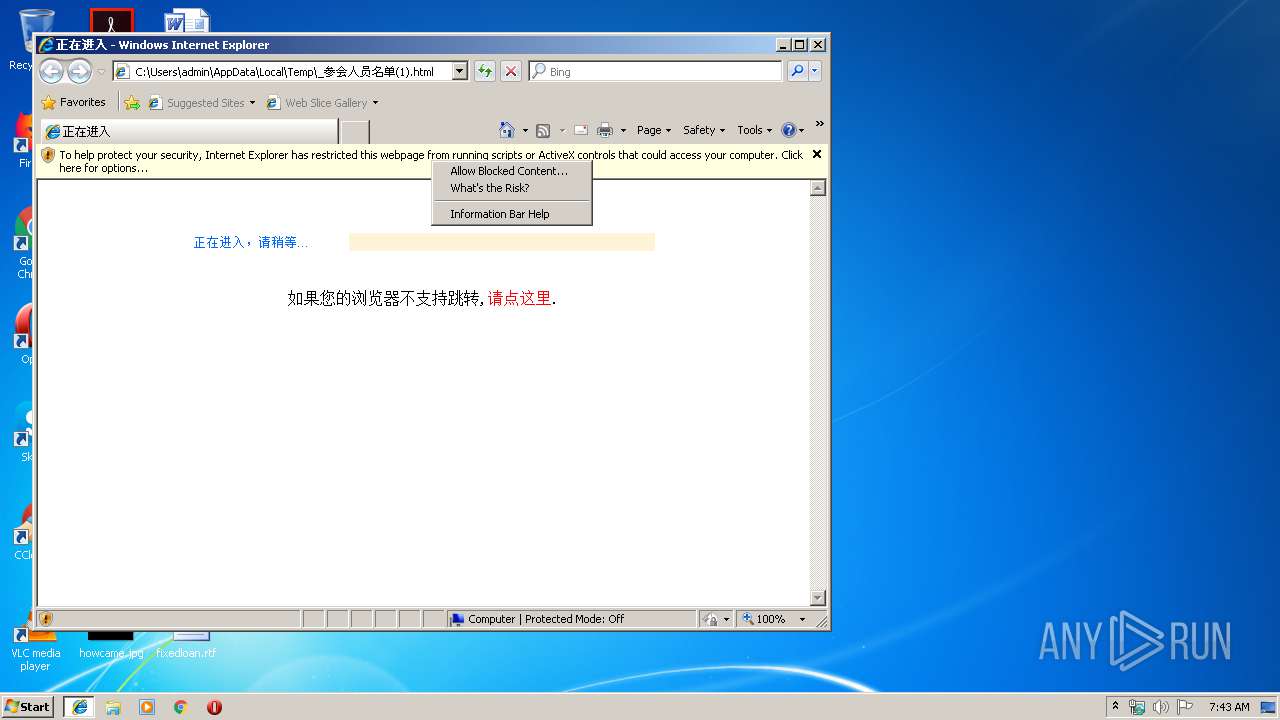This screenshot has height=720, width=1280.
Task: Select howcame.jpg desktop file
Action: pos(111,645)
